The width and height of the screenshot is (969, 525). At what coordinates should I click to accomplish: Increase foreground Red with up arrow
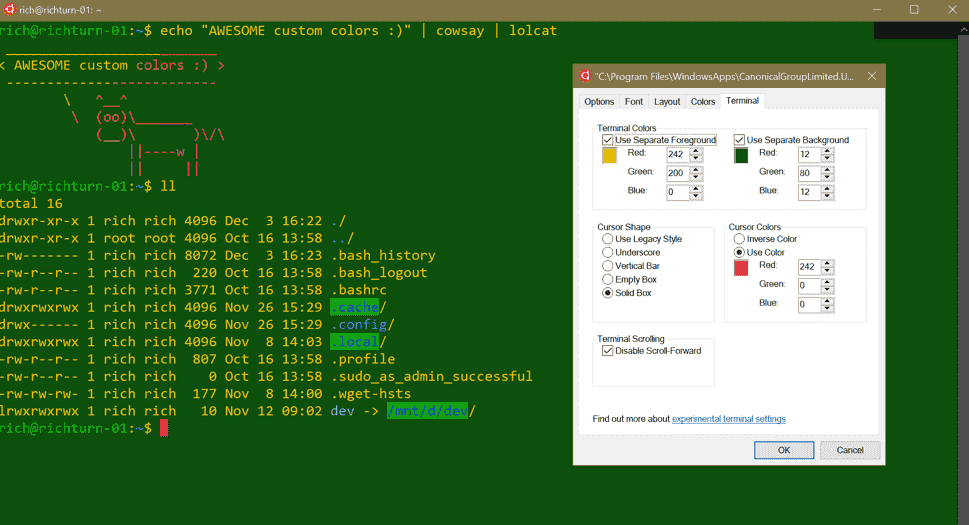[x=696, y=151]
